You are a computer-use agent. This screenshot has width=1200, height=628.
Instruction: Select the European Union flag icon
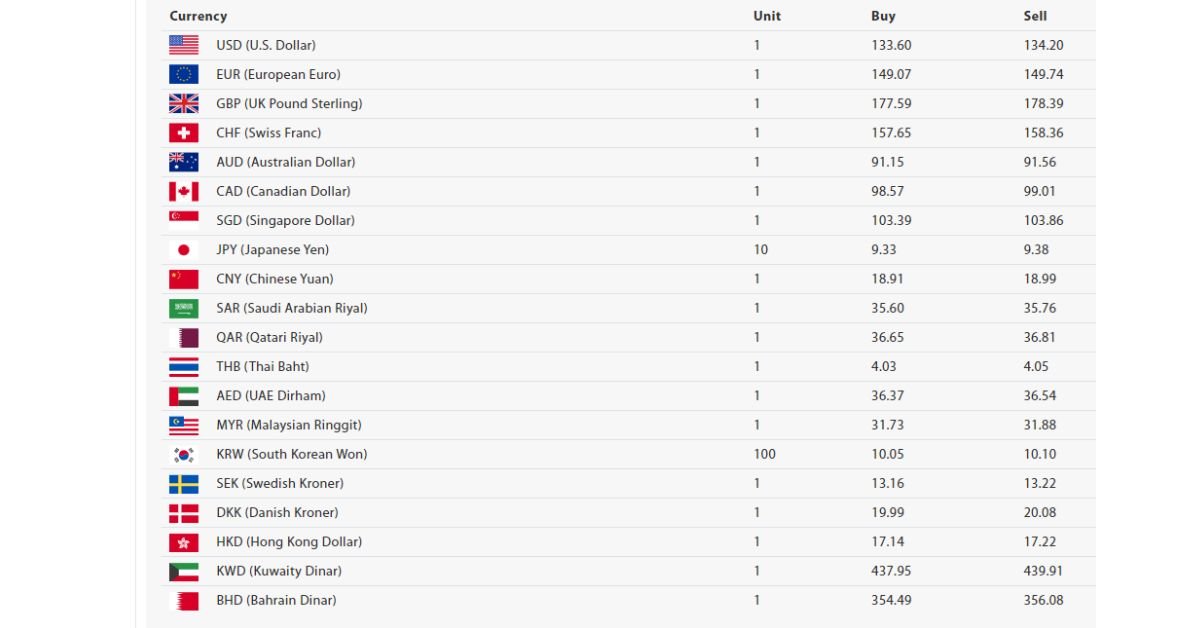coord(183,74)
